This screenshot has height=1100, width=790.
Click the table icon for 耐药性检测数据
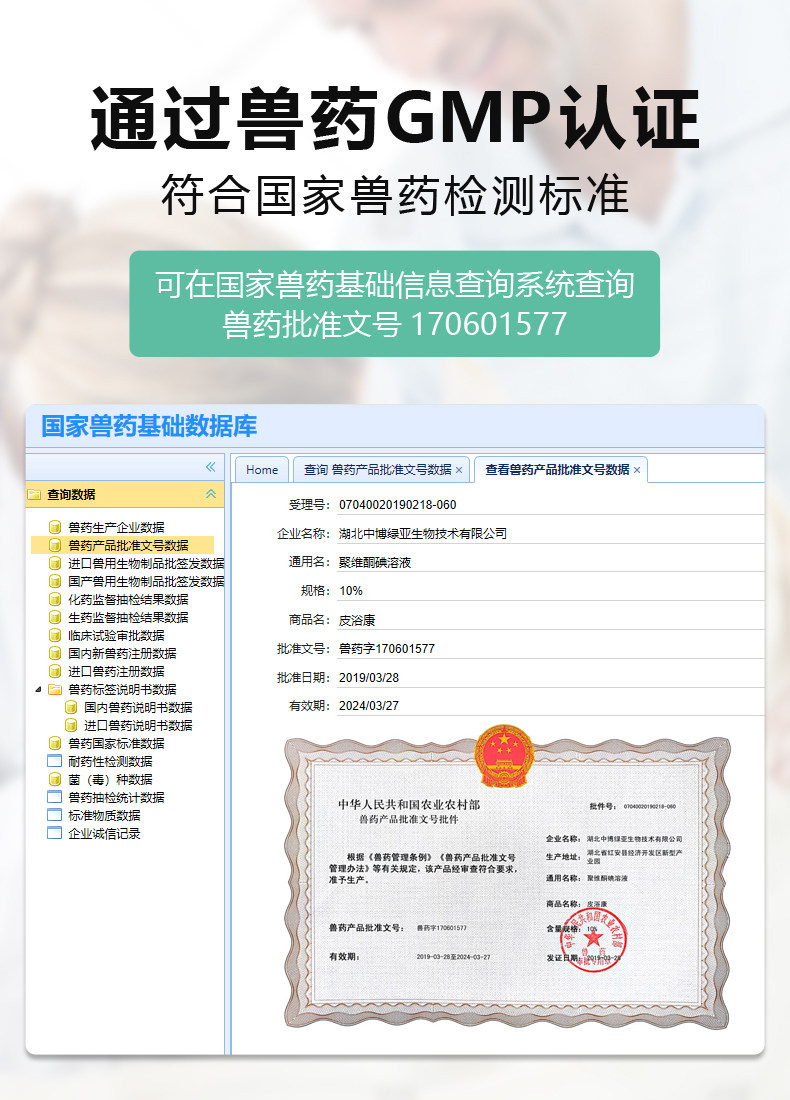coord(55,761)
